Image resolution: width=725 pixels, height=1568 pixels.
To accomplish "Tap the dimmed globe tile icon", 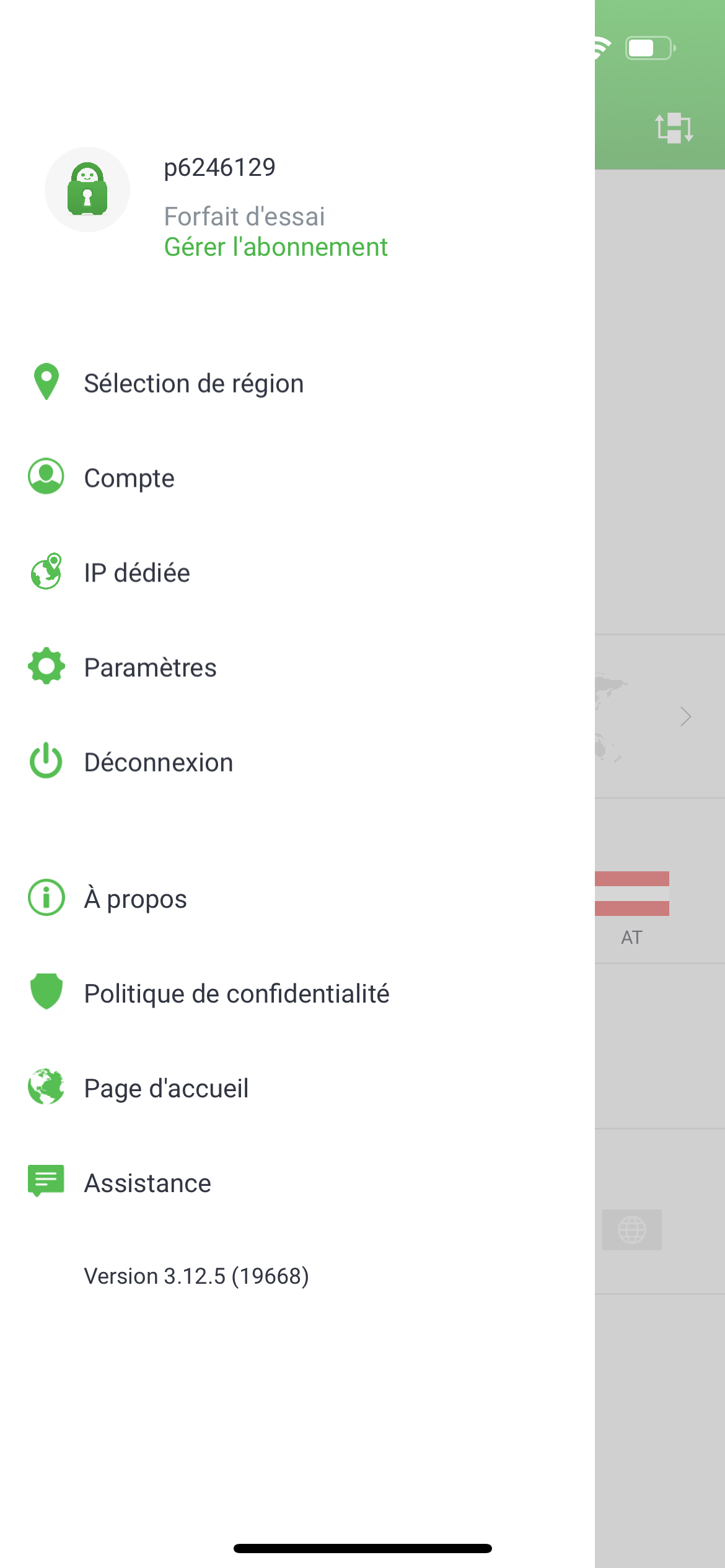I will [x=632, y=1229].
